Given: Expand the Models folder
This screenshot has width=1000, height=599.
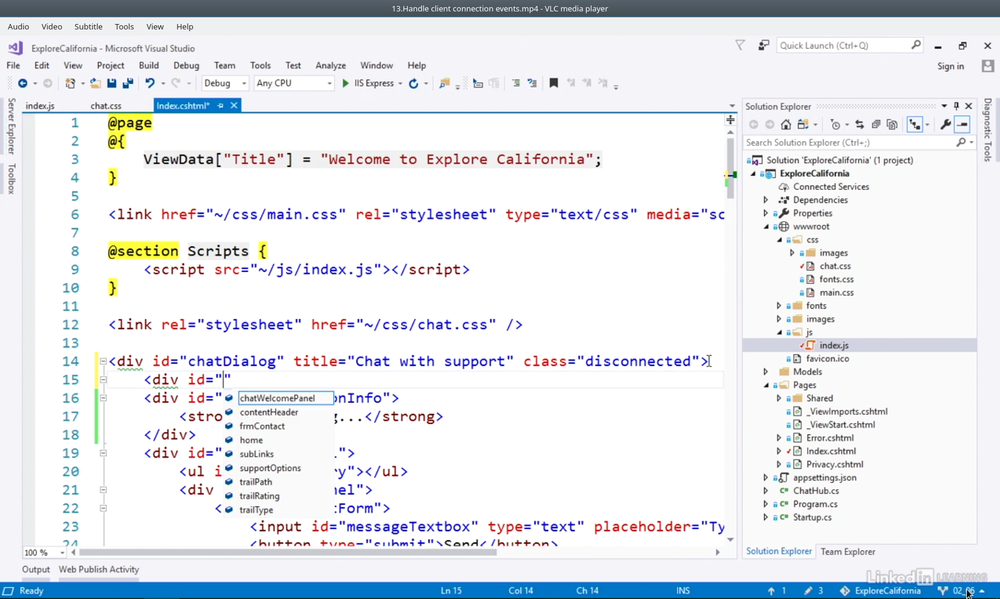Looking at the screenshot, I should tap(766, 372).
